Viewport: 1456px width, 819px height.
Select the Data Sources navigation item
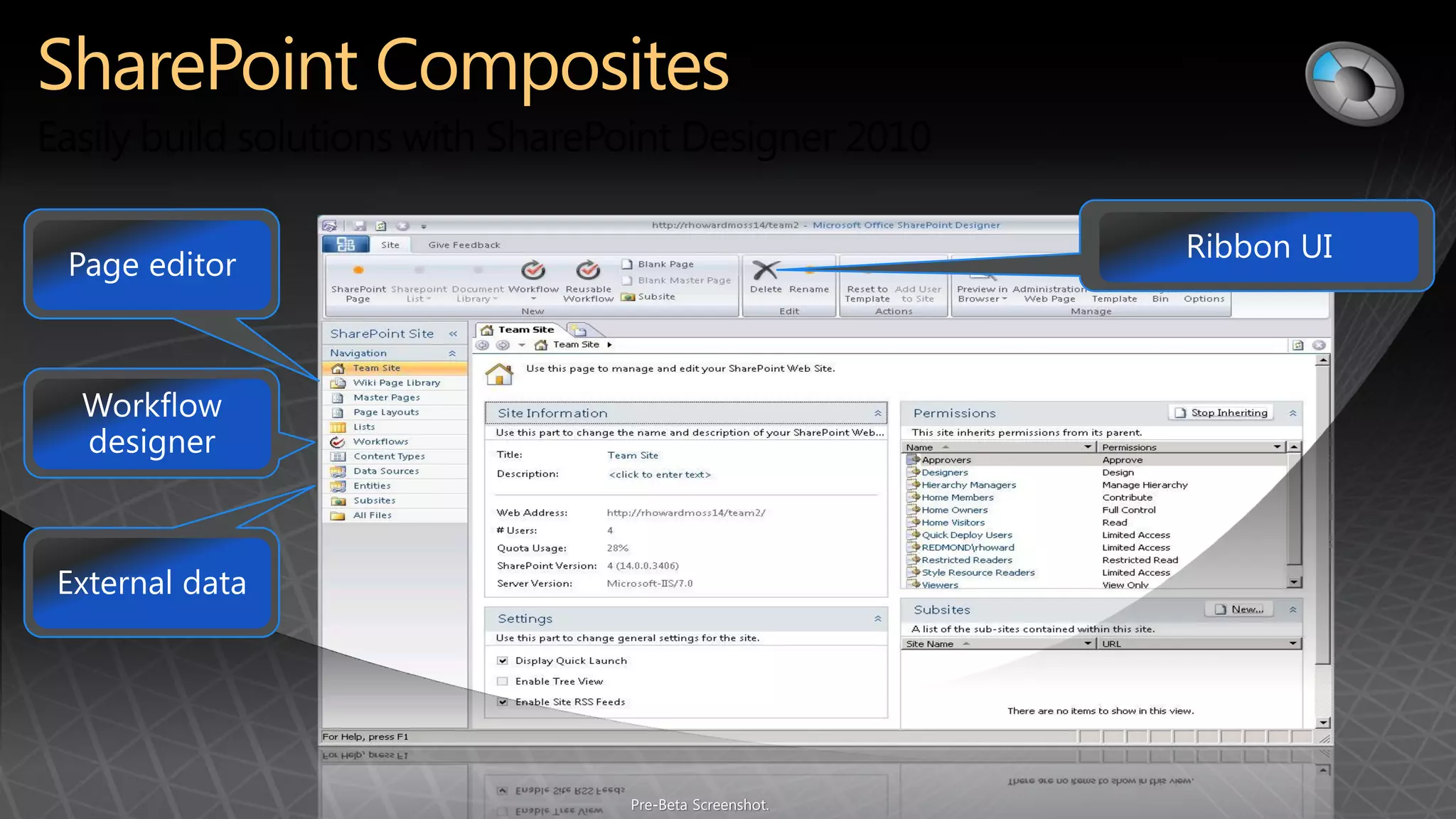coord(386,471)
